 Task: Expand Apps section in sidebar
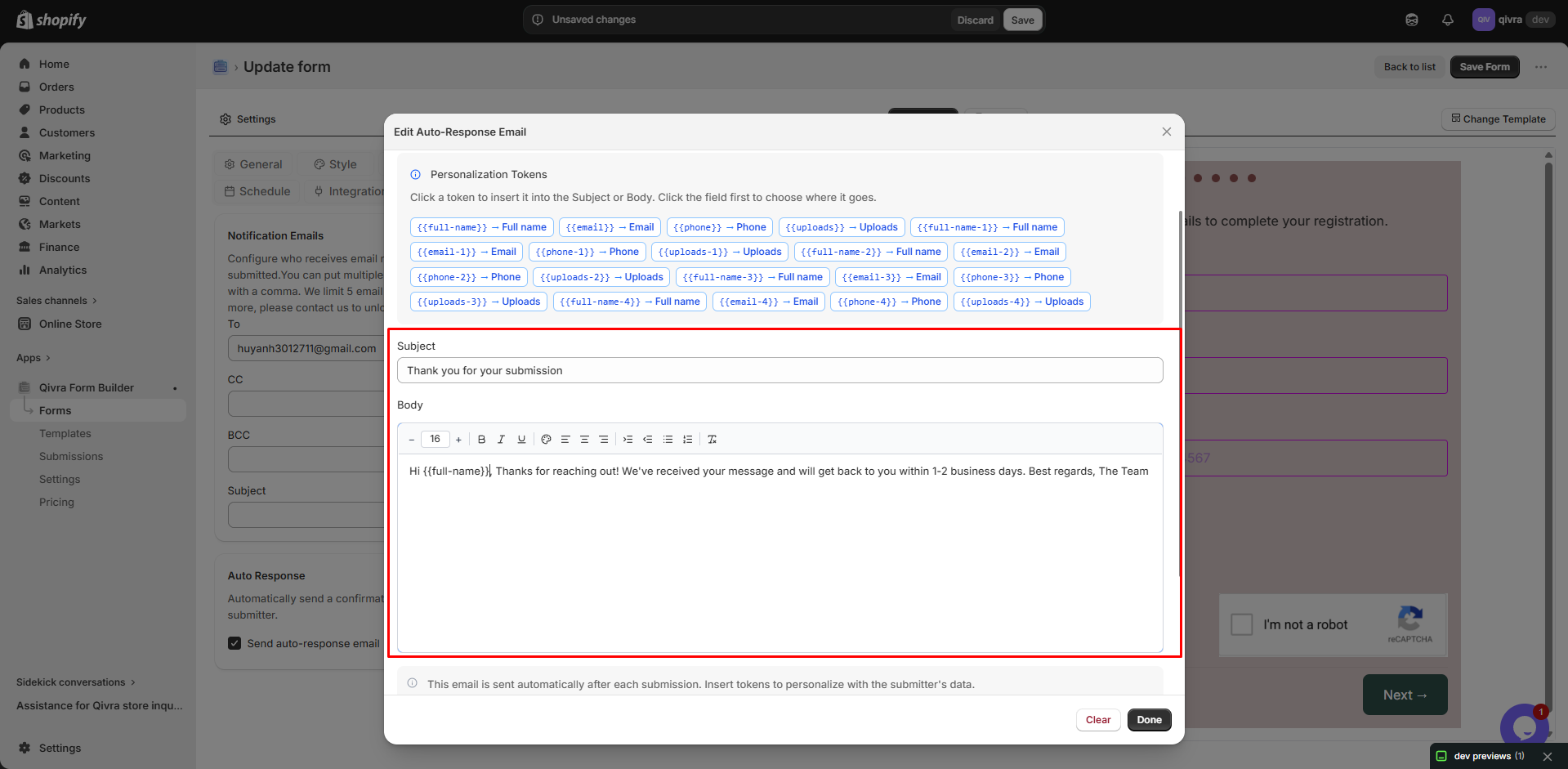tap(34, 358)
